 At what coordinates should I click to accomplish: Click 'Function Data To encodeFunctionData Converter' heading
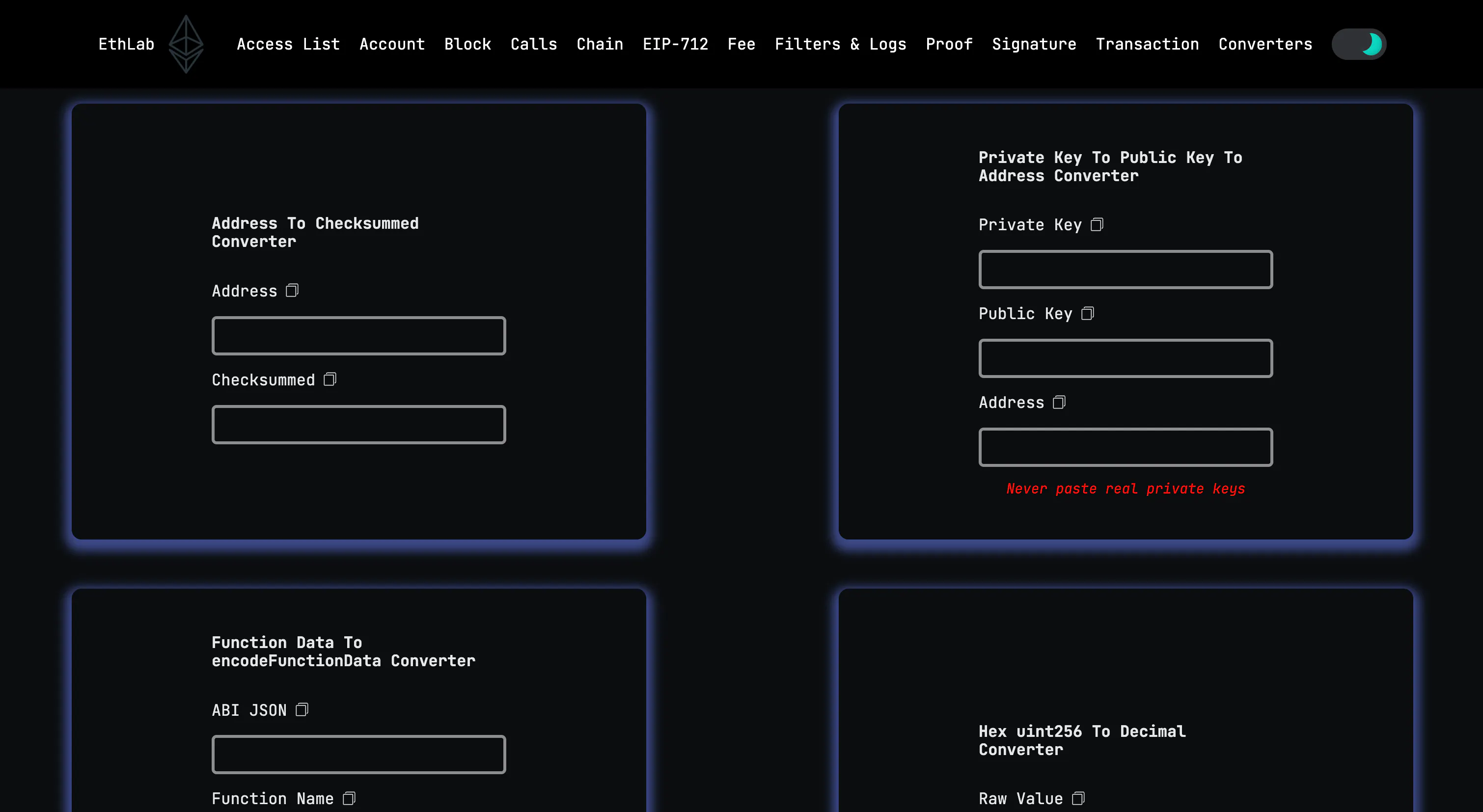[344, 651]
